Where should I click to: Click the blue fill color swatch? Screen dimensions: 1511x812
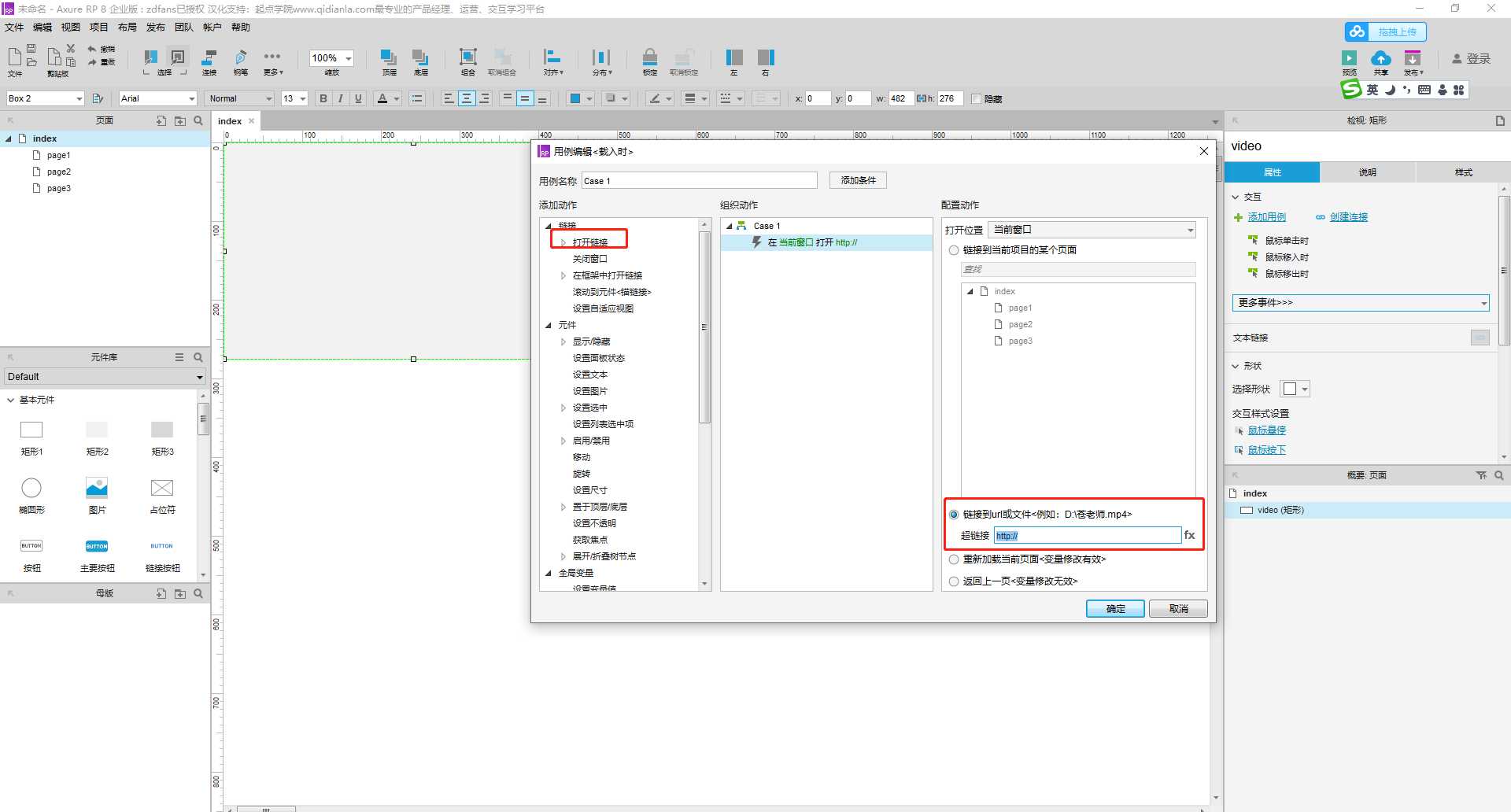[574, 98]
